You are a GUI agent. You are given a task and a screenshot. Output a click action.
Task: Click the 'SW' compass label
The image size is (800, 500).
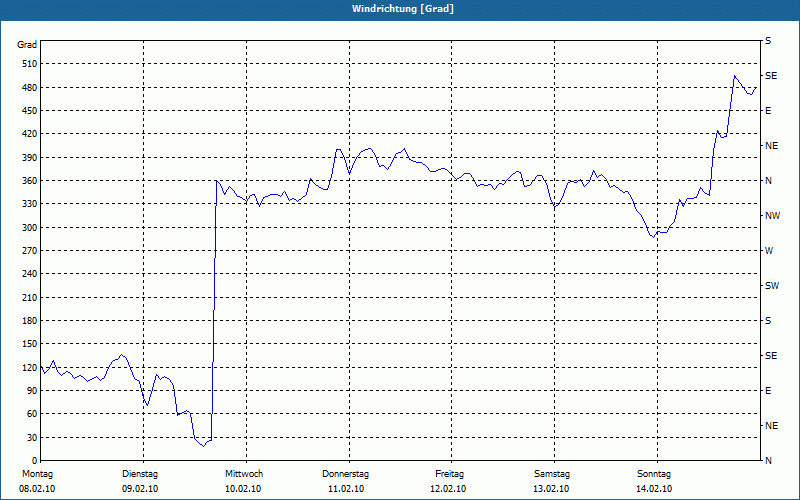[x=772, y=286]
